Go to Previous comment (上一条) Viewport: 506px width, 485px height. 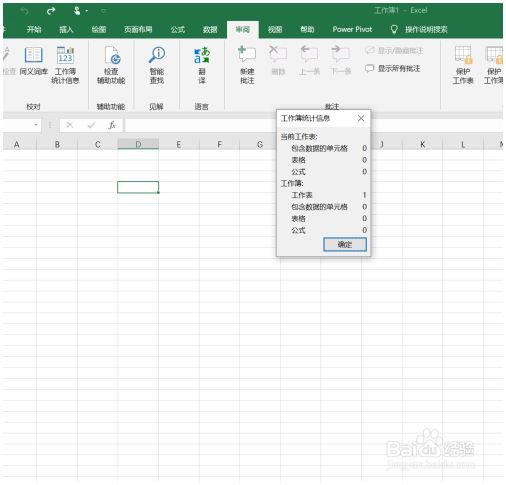(x=309, y=61)
